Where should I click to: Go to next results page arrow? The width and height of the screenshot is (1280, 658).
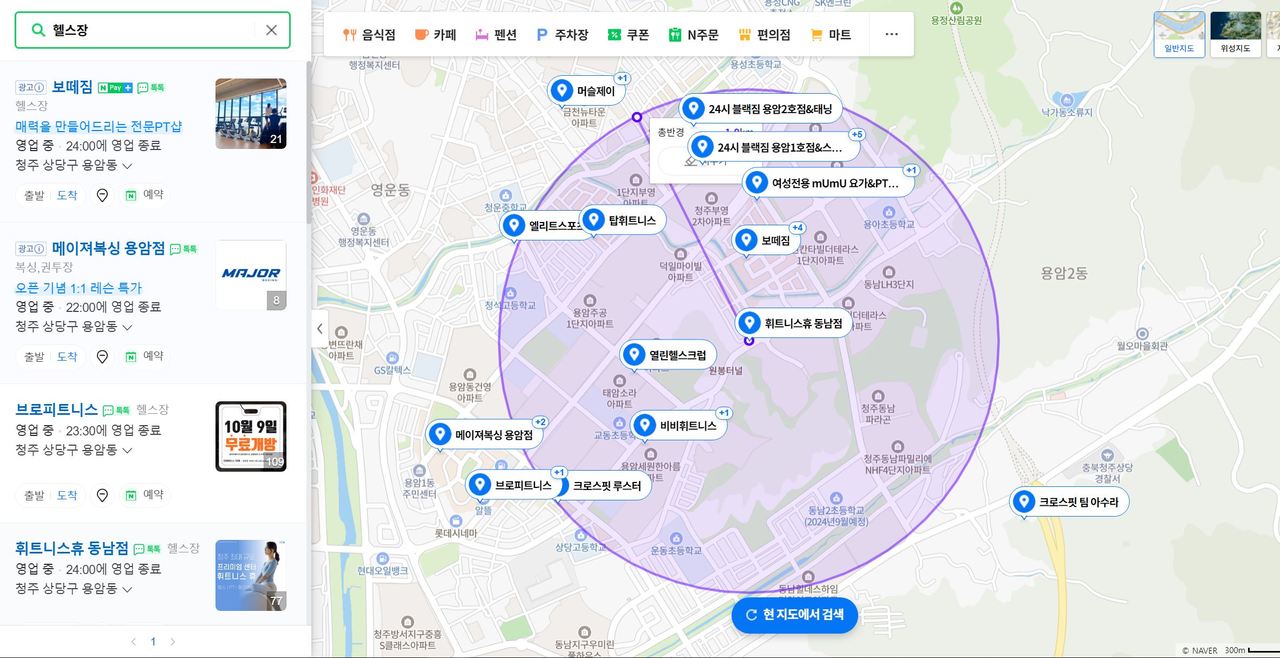(172, 642)
